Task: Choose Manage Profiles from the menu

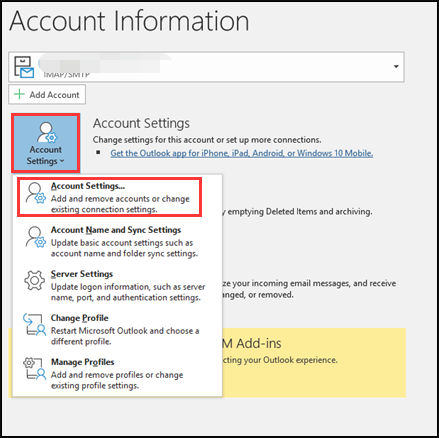Action: click(x=117, y=373)
